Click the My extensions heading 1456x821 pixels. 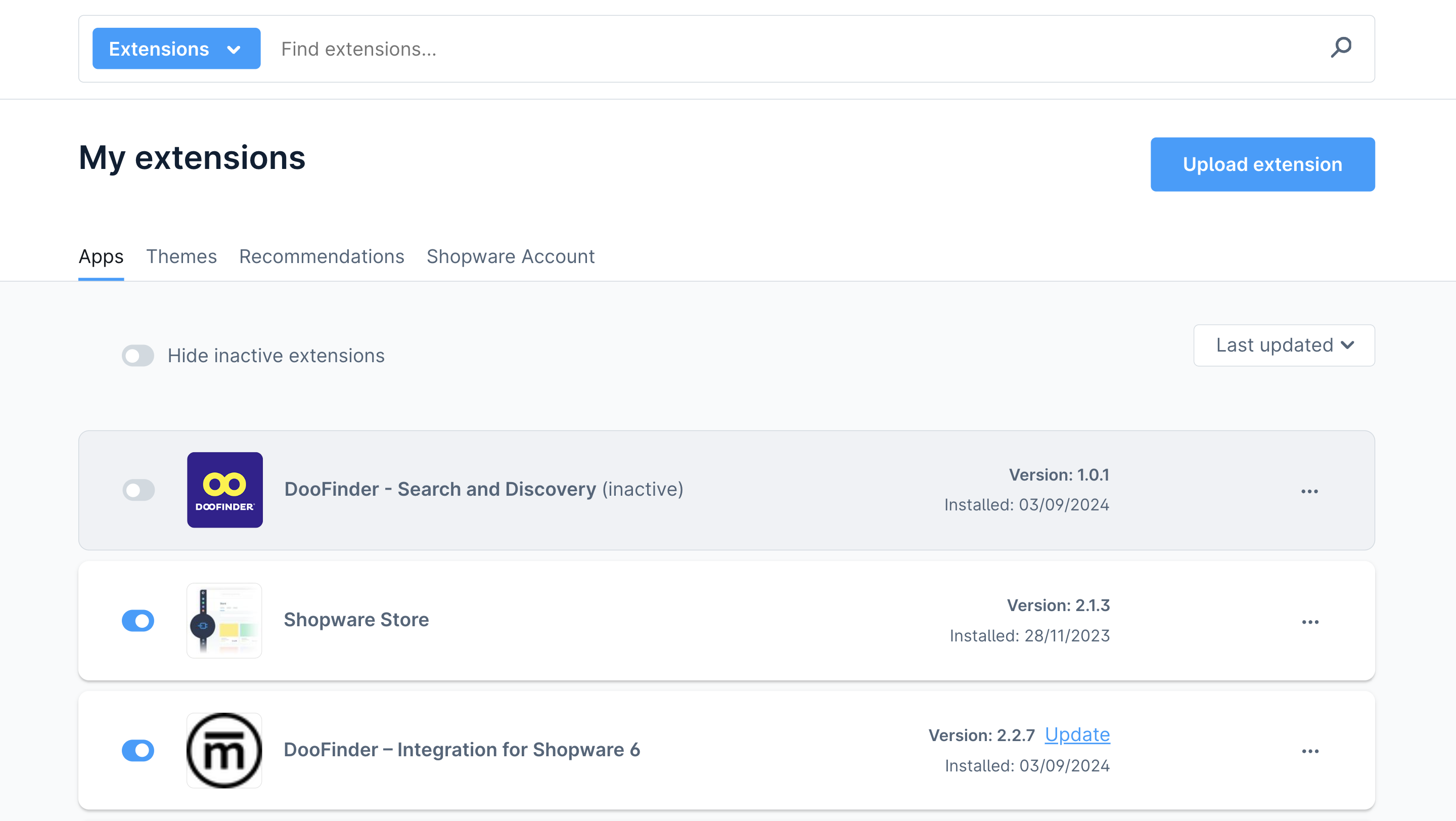(x=192, y=158)
